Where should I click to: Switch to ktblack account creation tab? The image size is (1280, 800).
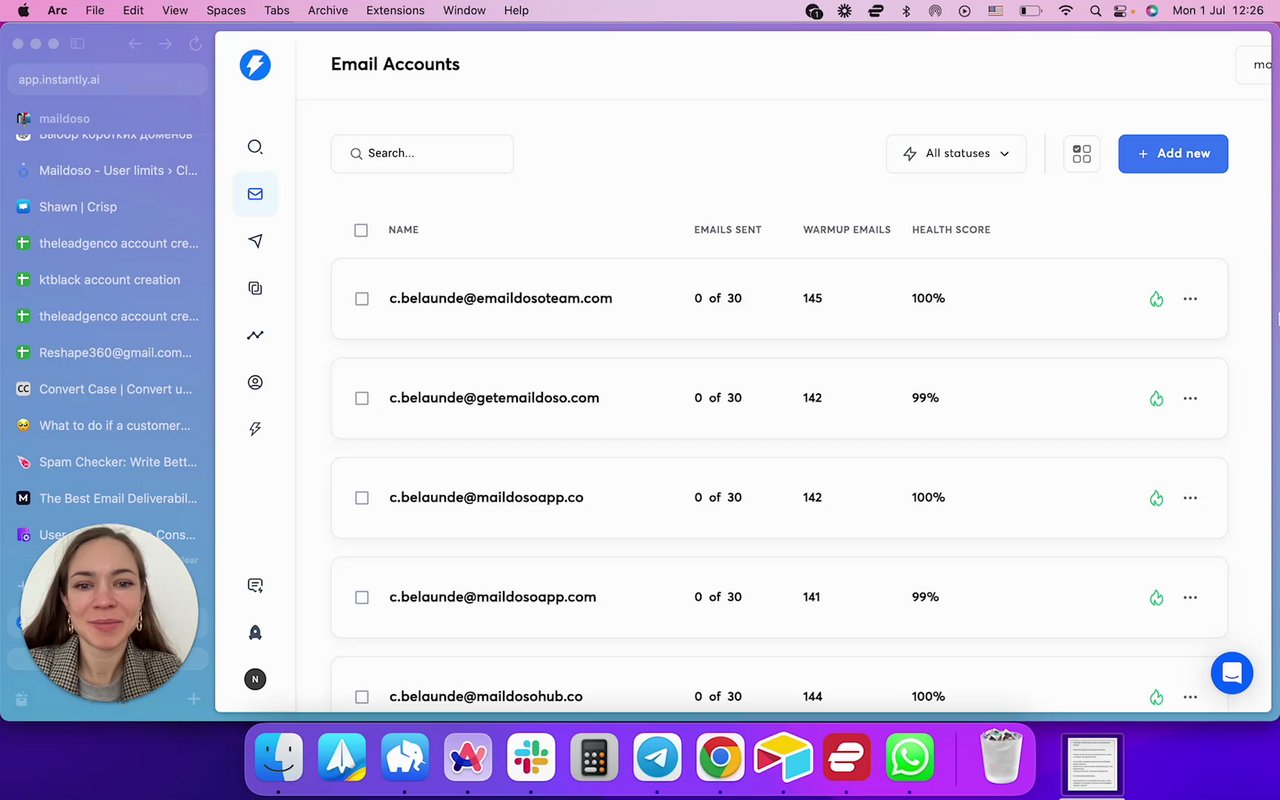tap(108, 280)
